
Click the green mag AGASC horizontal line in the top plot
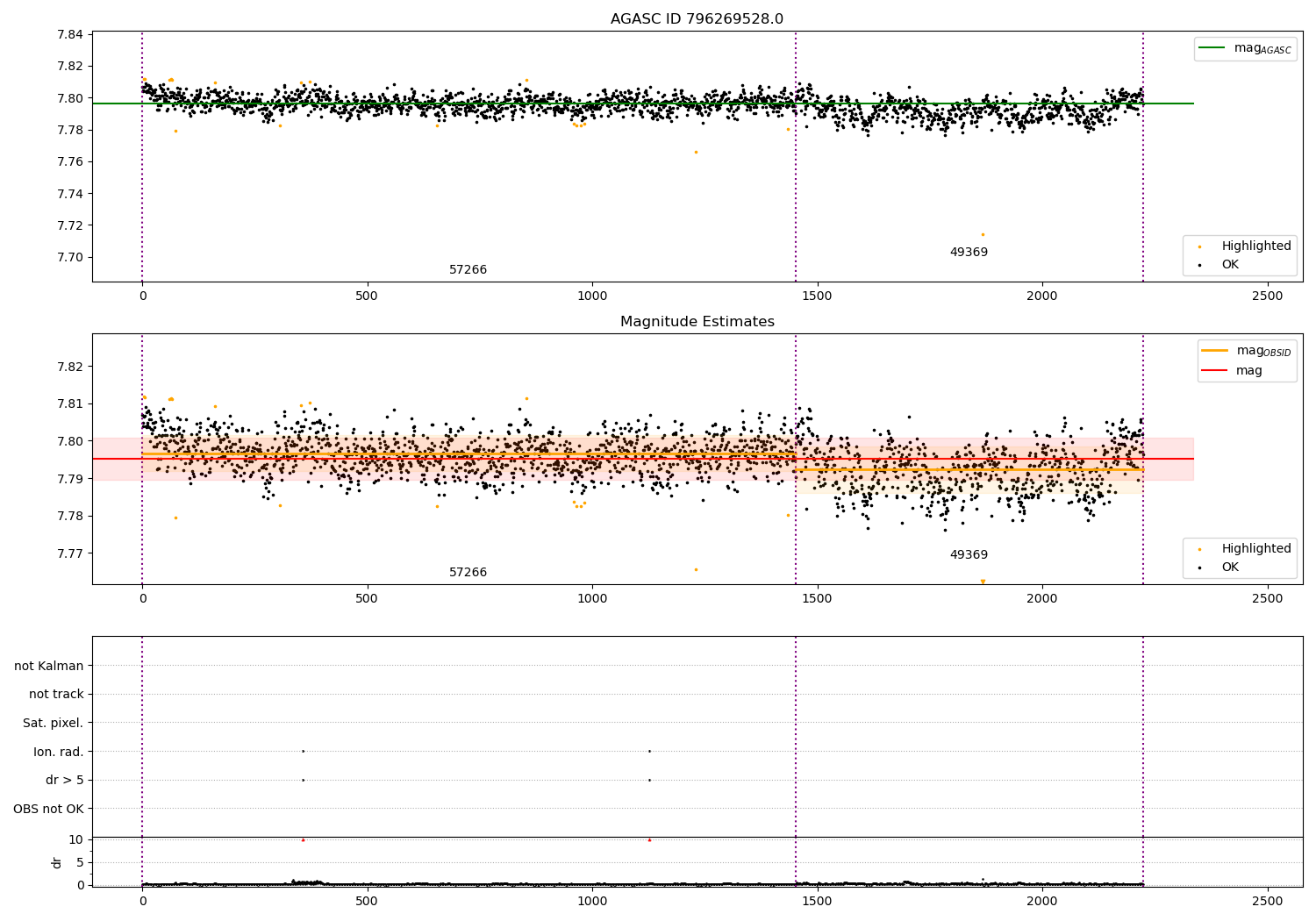pos(642,104)
